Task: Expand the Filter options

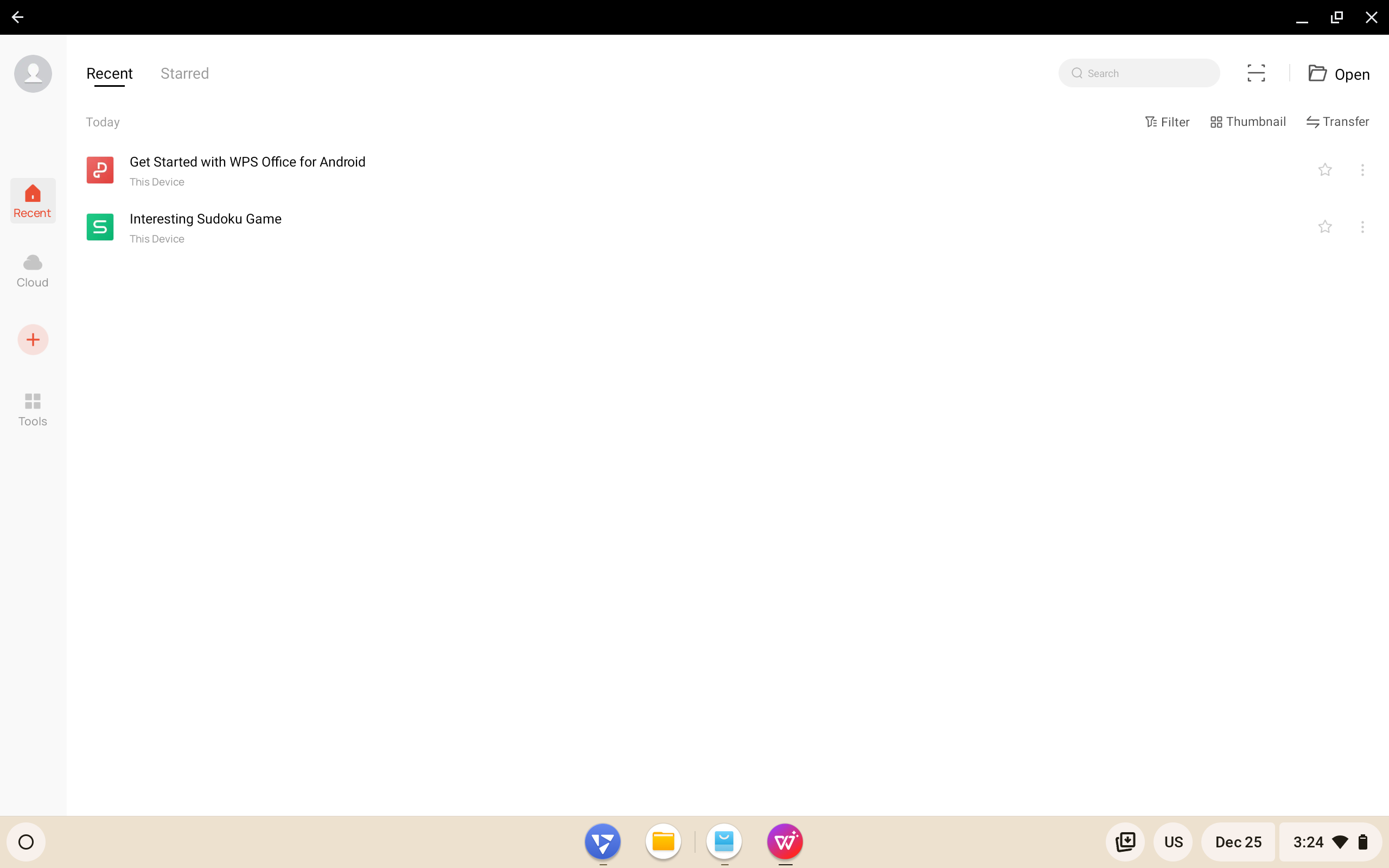Action: (x=1167, y=122)
